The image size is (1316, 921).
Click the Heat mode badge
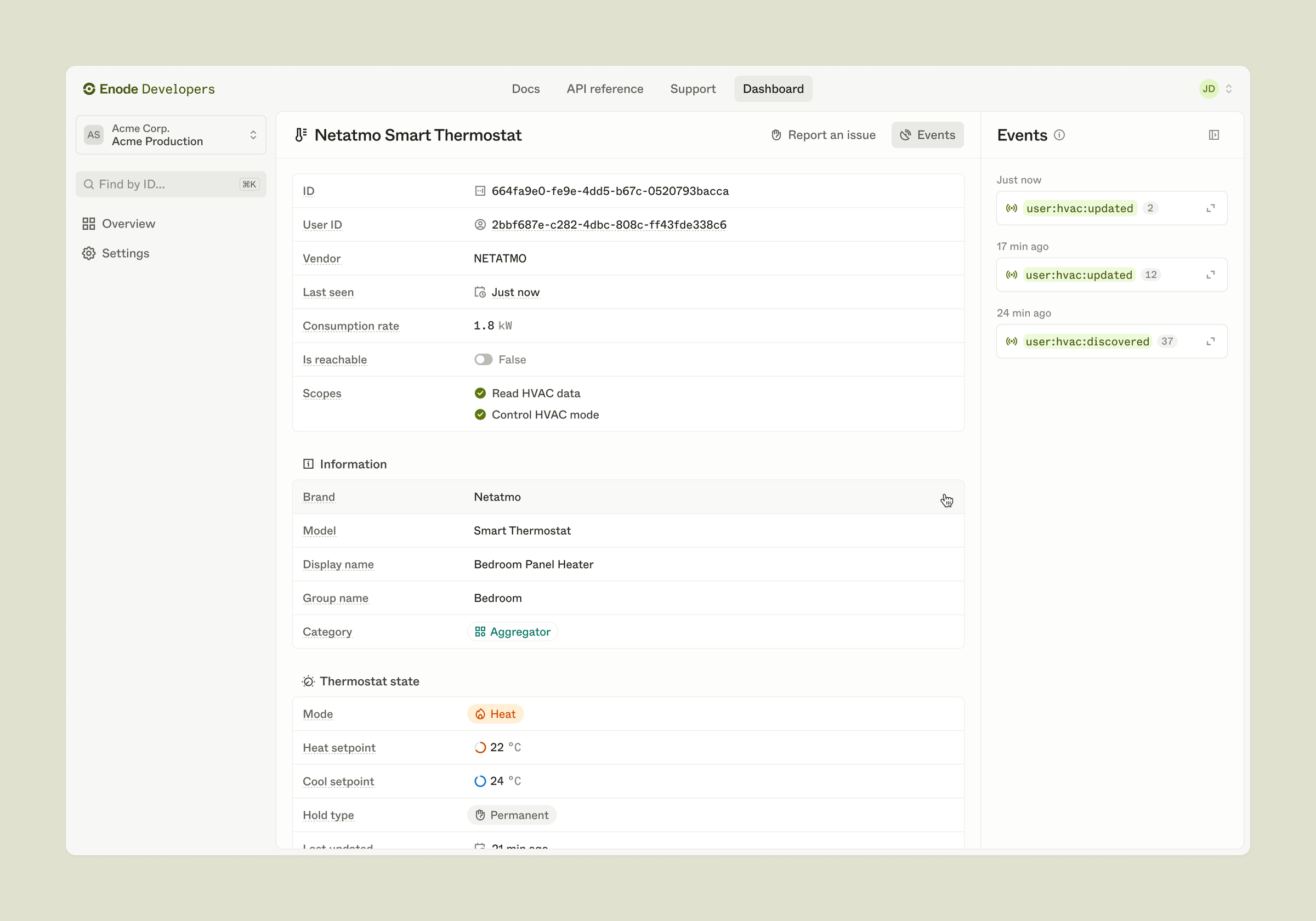click(495, 714)
